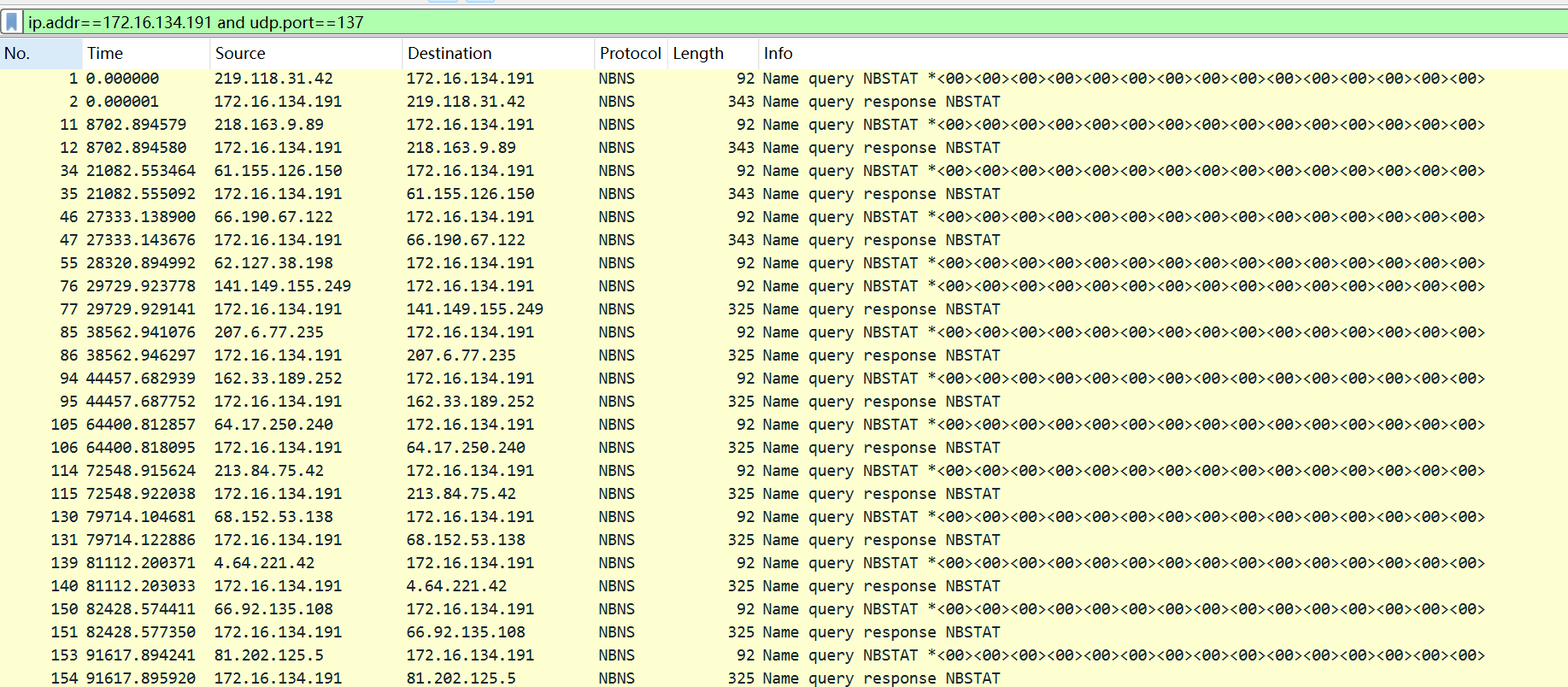The height and width of the screenshot is (687, 1568).
Task: Select source 61.155.126.150 in packet 34
Action: [x=278, y=171]
